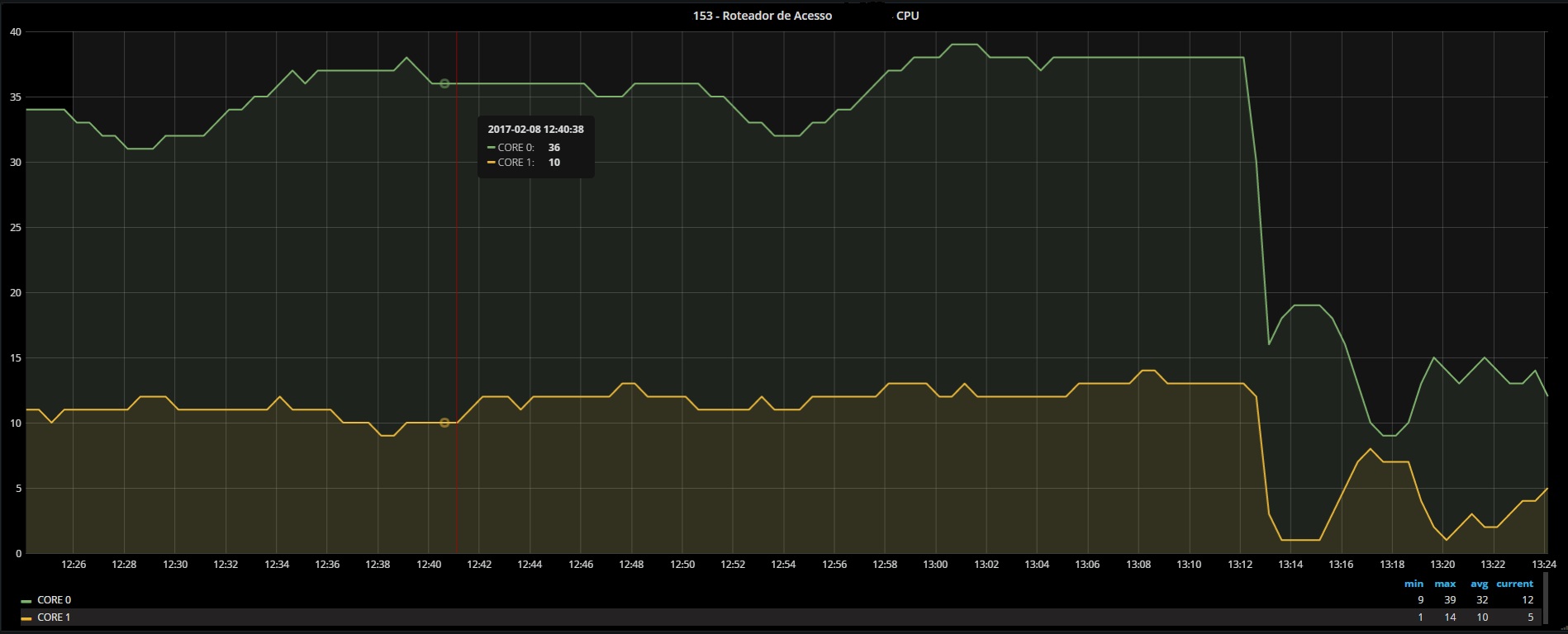Toggle CORE 1 series label in the legend
Image resolution: width=1568 pixels, height=634 pixels.
(54, 617)
